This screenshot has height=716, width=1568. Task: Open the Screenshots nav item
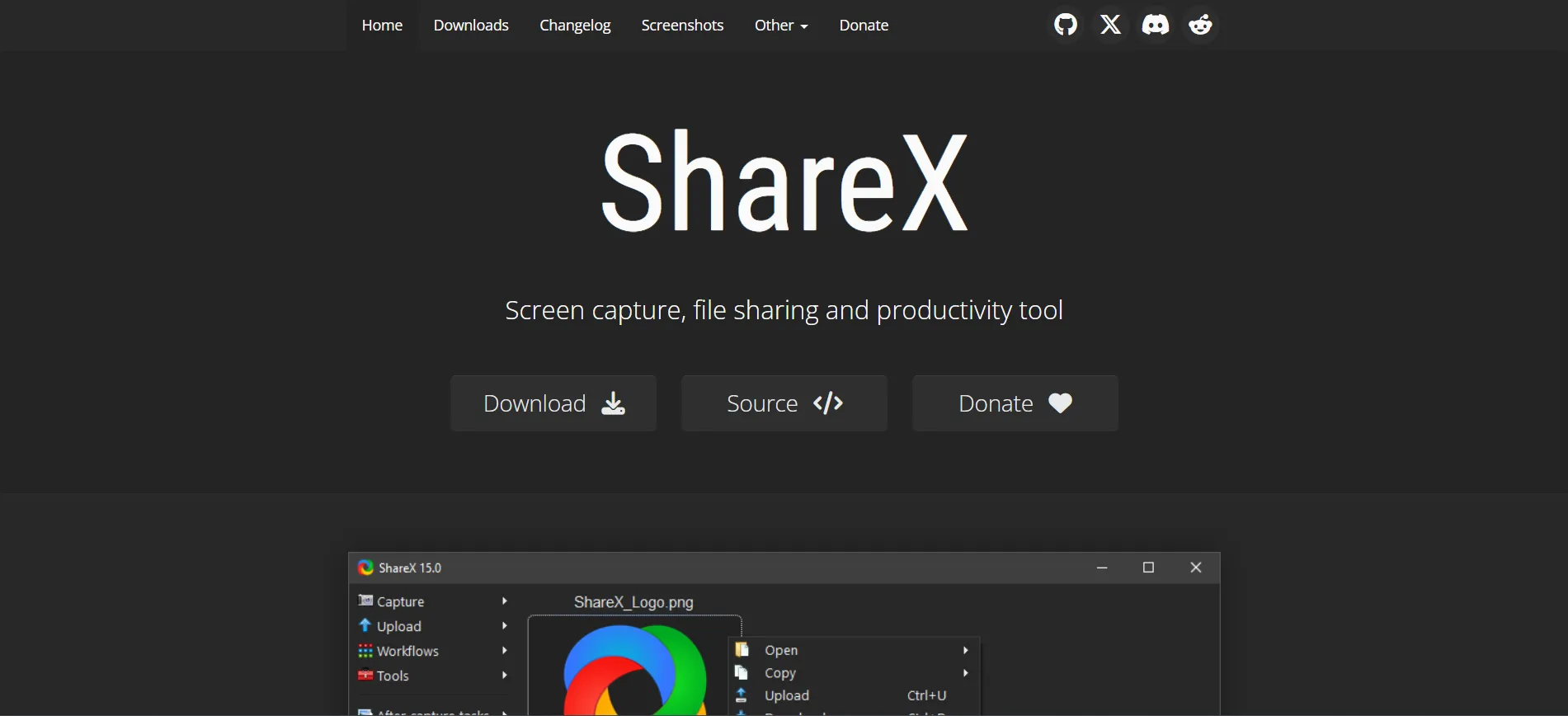[x=682, y=26]
